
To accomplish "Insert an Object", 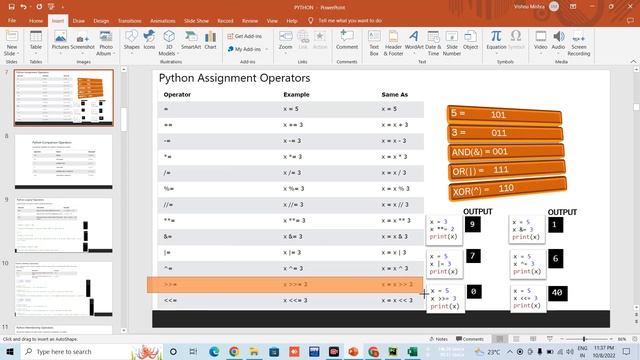I will [470, 41].
